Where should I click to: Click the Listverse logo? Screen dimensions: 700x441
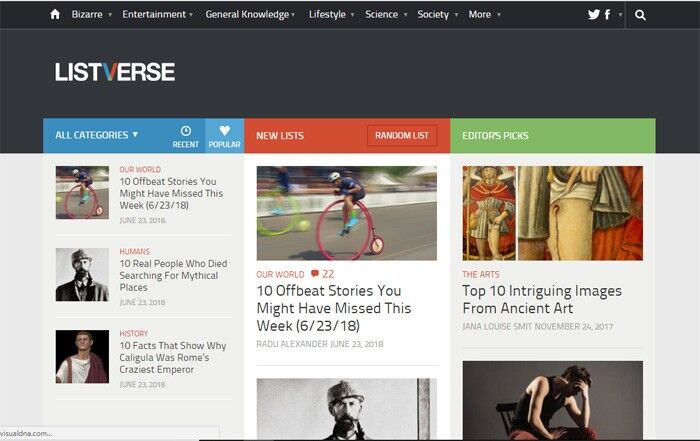tap(115, 72)
